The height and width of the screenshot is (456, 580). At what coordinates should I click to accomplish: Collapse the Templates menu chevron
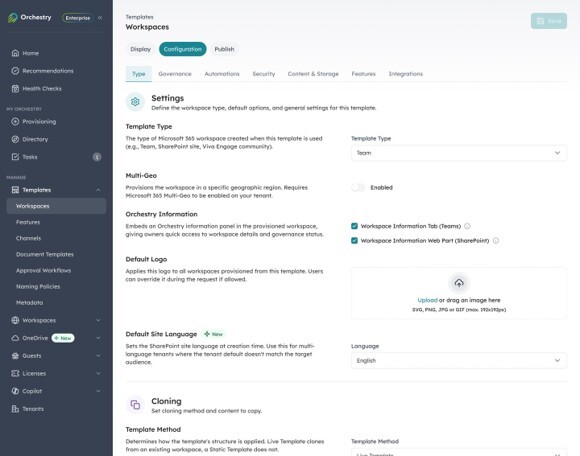[x=98, y=190]
